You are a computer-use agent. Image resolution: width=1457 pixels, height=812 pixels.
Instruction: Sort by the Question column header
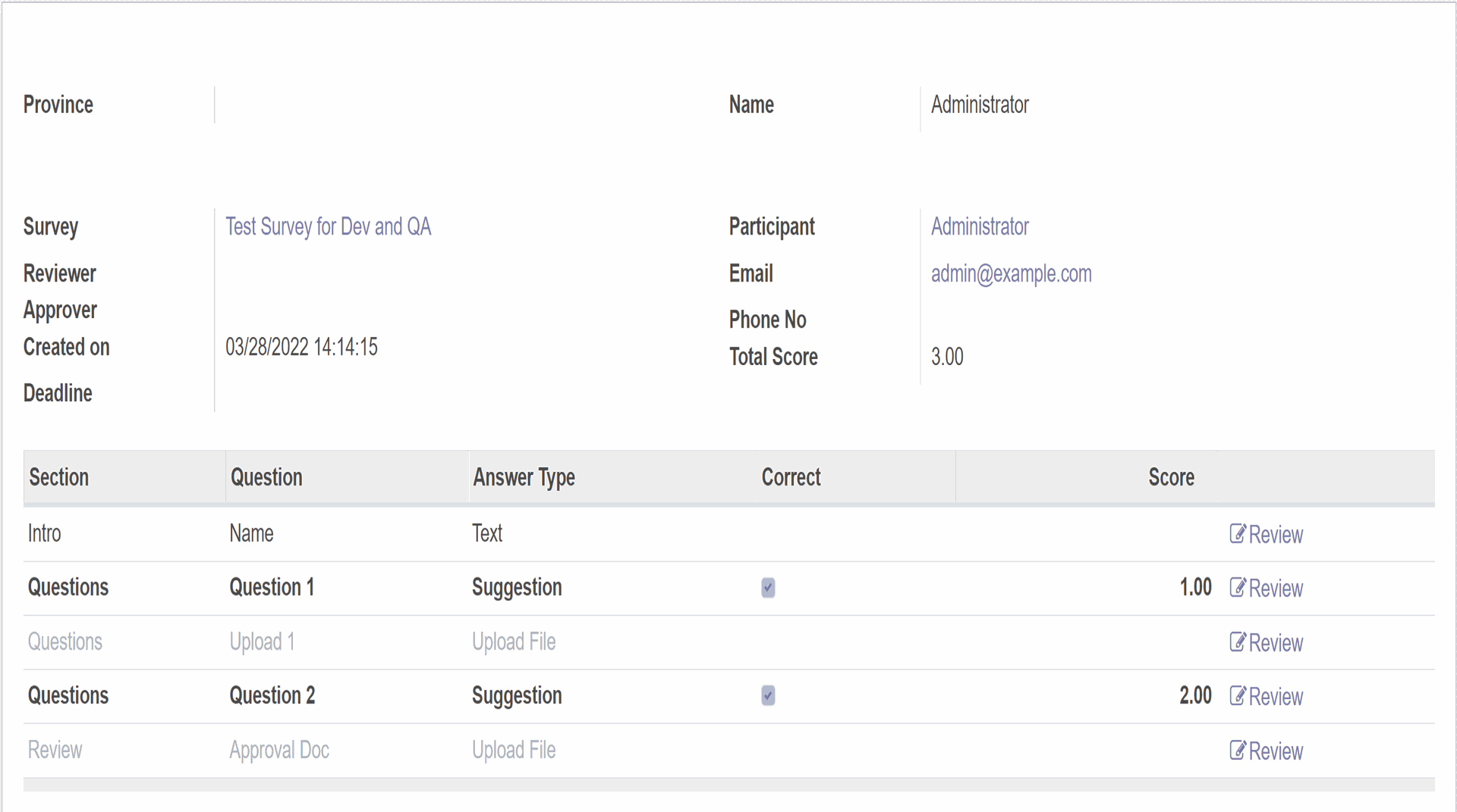[266, 477]
